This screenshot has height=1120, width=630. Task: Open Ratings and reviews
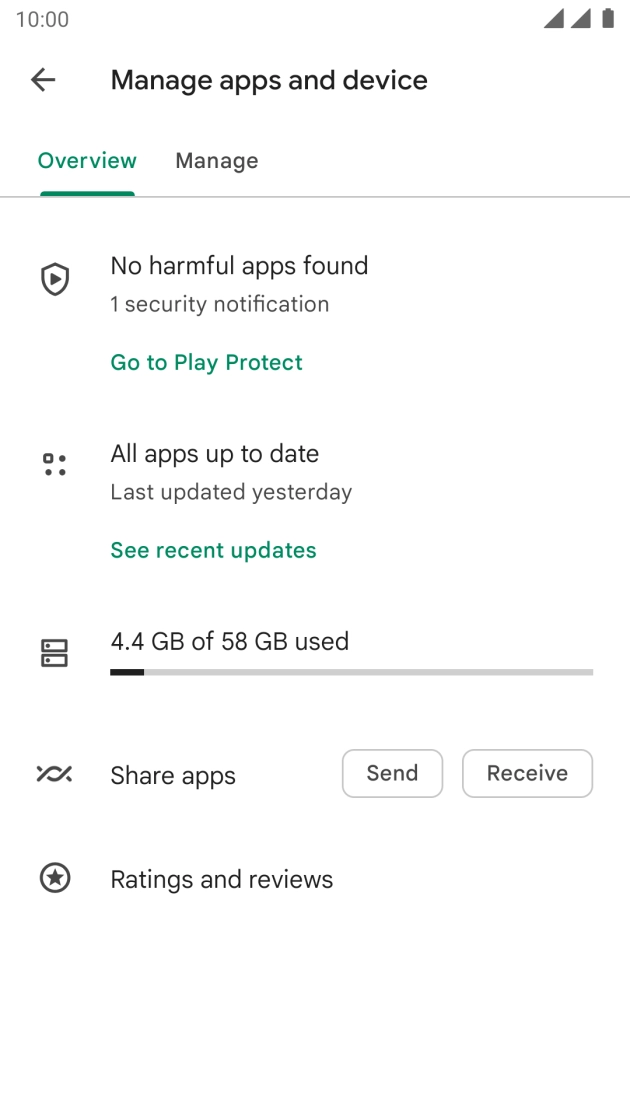click(x=221, y=879)
